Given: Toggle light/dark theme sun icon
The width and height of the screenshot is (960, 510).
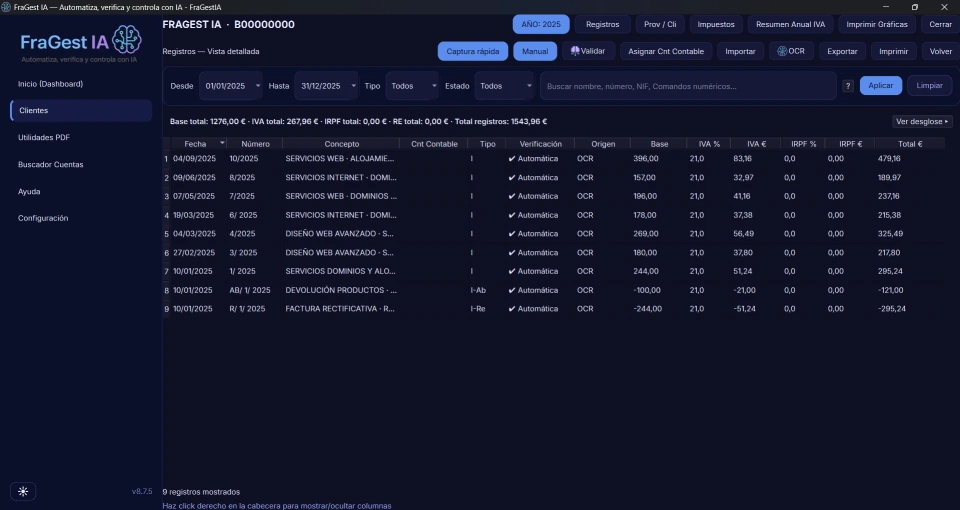Looking at the screenshot, I should point(23,491).
